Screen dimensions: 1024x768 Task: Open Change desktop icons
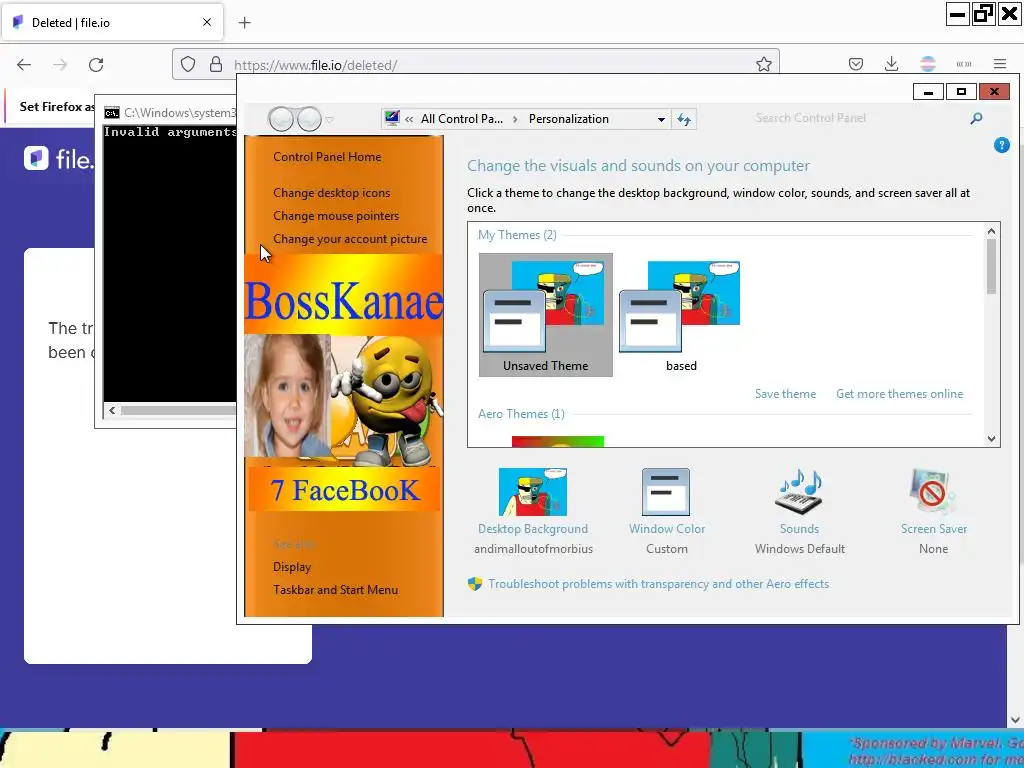point(331,193)
